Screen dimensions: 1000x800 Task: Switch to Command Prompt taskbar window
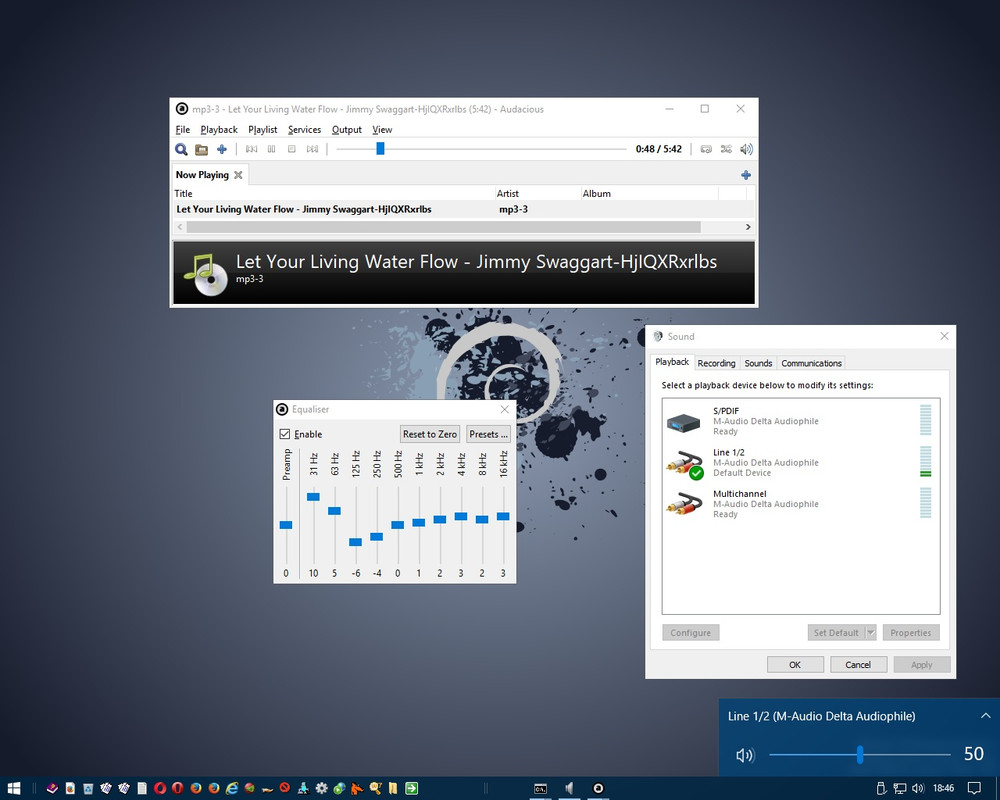coord(540,789)
